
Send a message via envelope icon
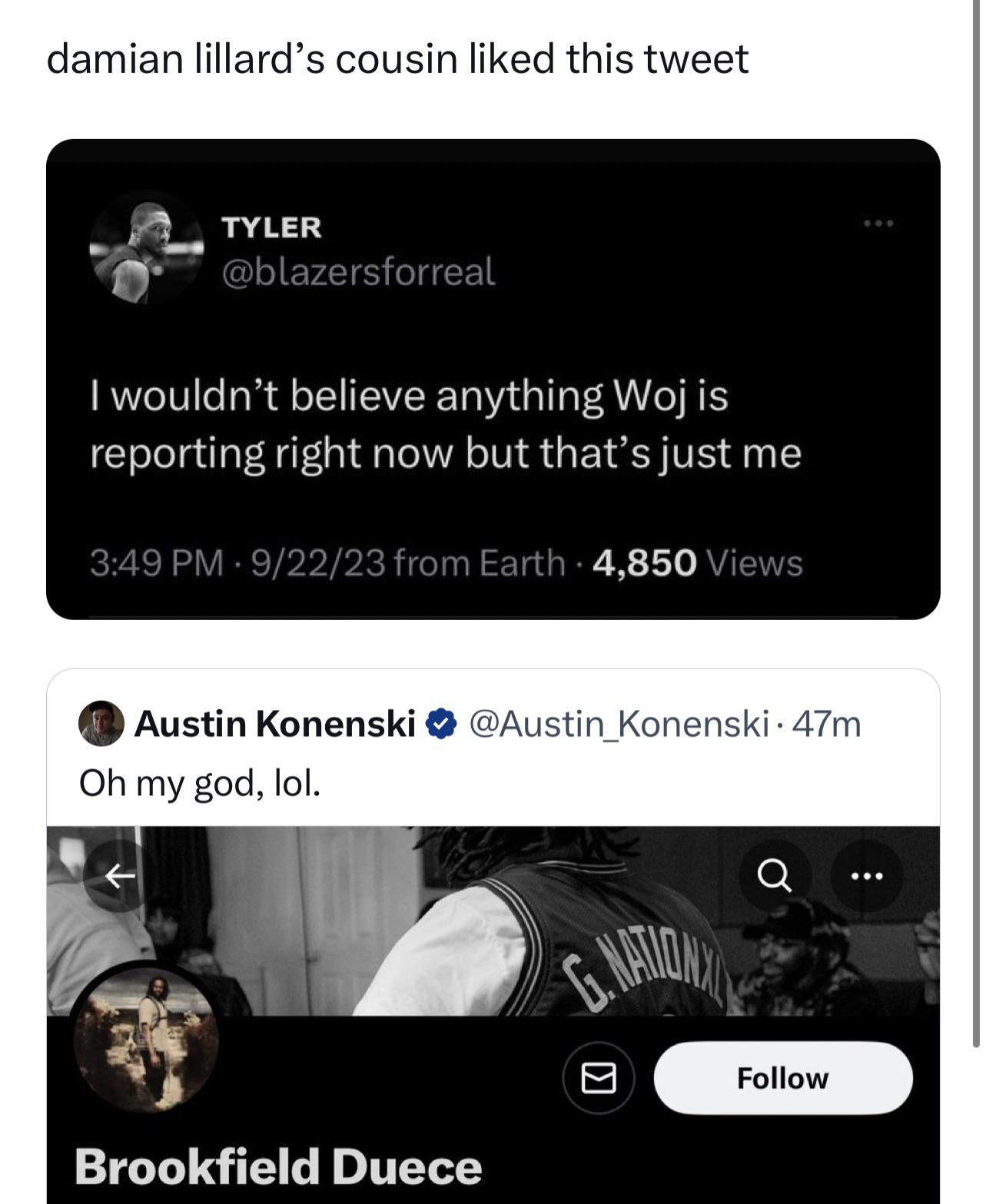click(598, 1078)
